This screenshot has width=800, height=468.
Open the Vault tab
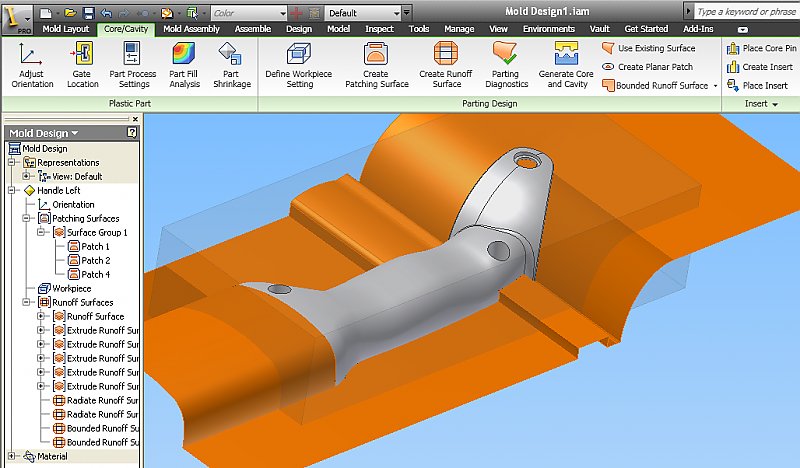(599, 29)
